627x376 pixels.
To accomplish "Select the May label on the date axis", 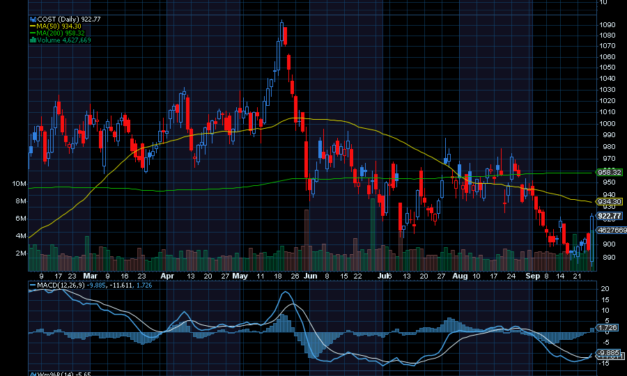I will click(240, 276).
